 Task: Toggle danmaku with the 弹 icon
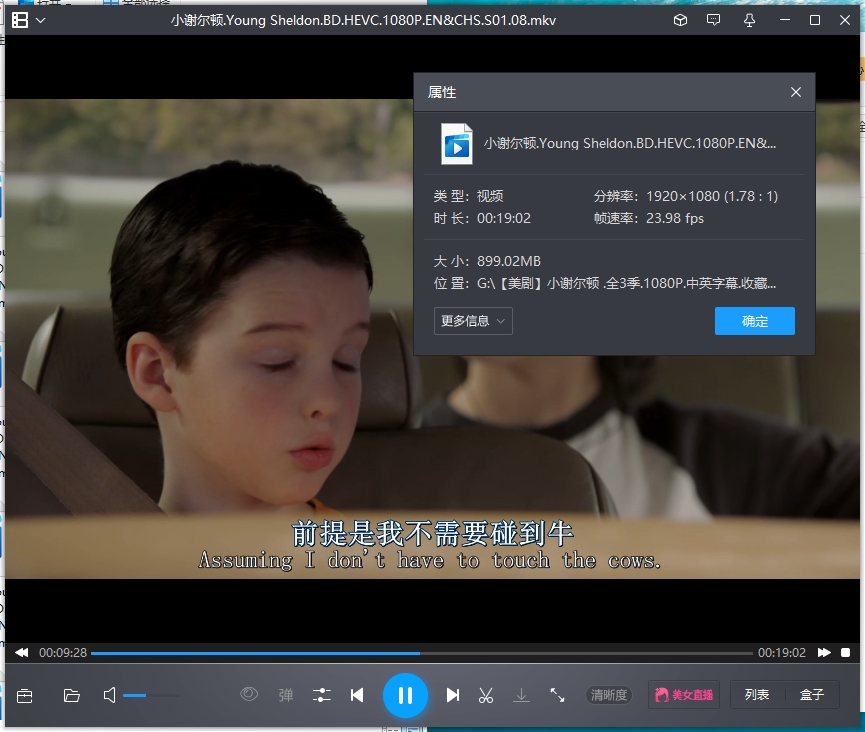point(286,695)
